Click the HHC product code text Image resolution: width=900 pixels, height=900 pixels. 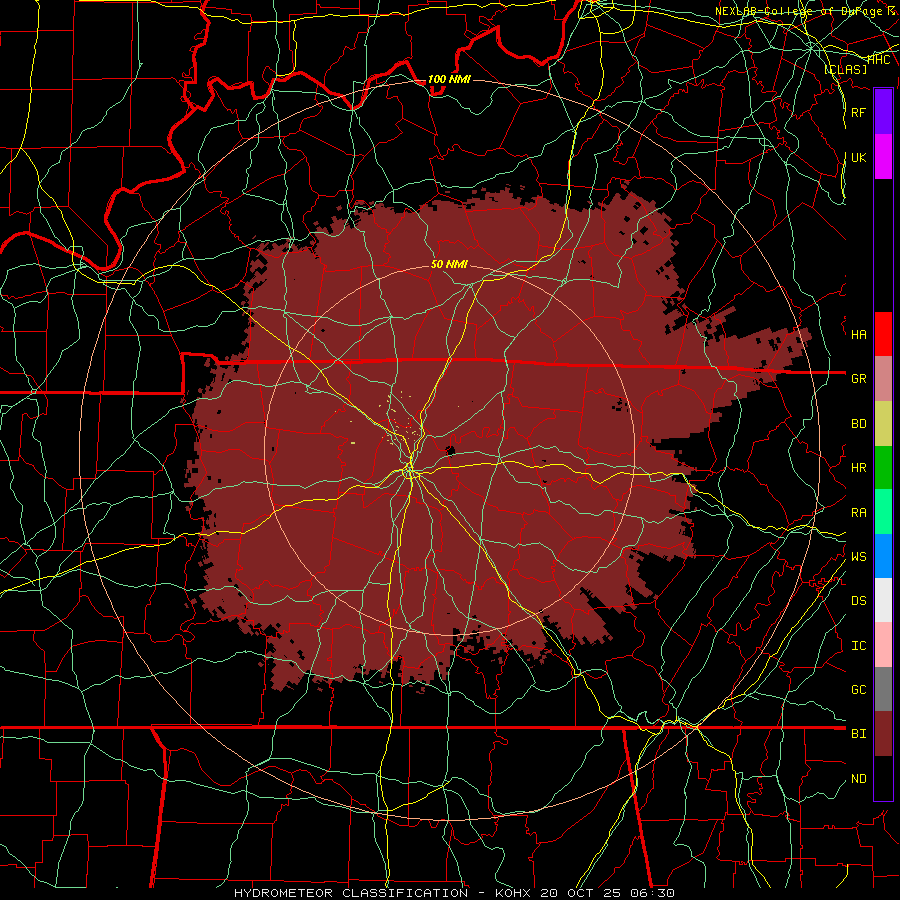point(879,60)
